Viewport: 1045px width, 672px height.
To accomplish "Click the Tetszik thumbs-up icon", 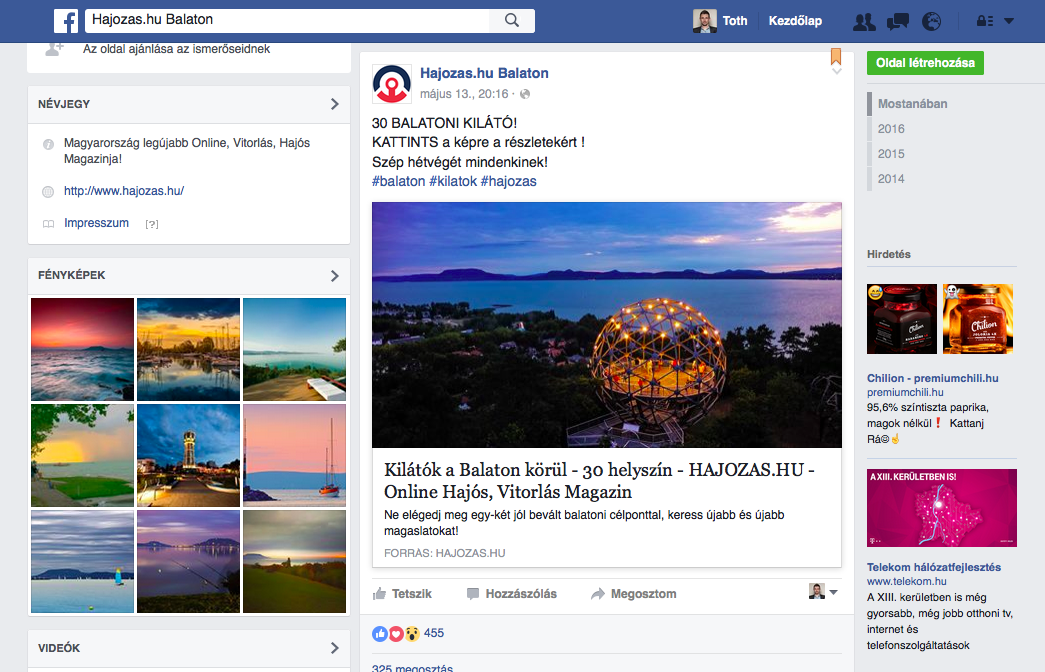I will [x=379, y=593].
